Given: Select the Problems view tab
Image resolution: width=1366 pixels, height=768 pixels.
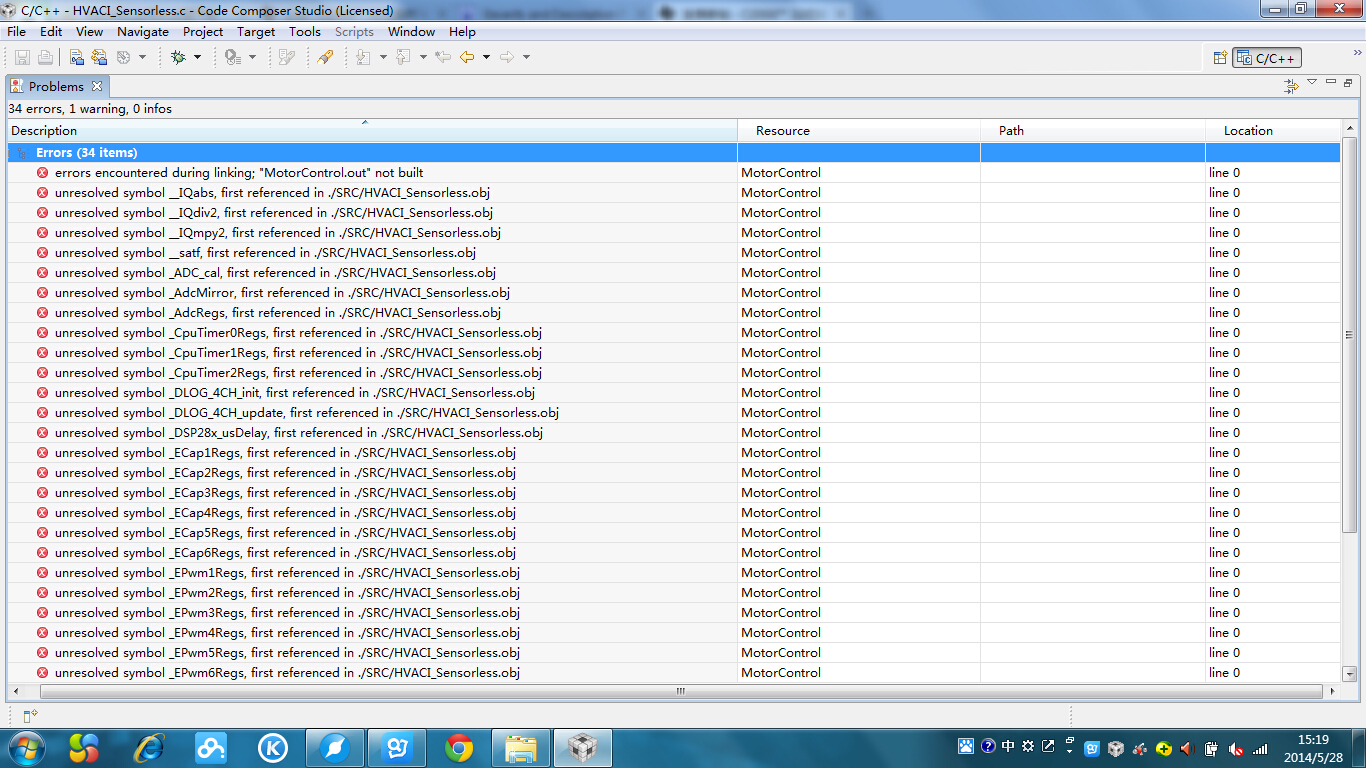Looking at the screenshot, I should (56, 87).
